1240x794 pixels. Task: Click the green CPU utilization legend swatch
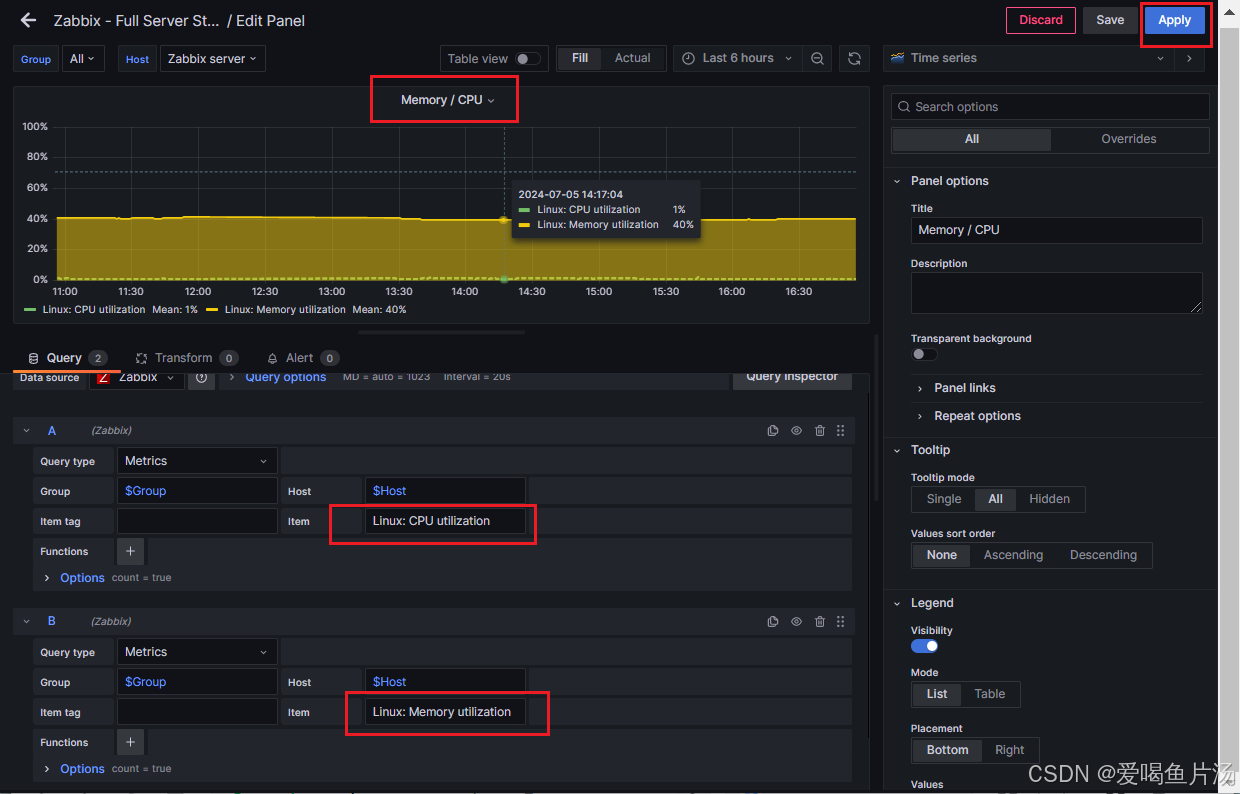pos(30,310)
